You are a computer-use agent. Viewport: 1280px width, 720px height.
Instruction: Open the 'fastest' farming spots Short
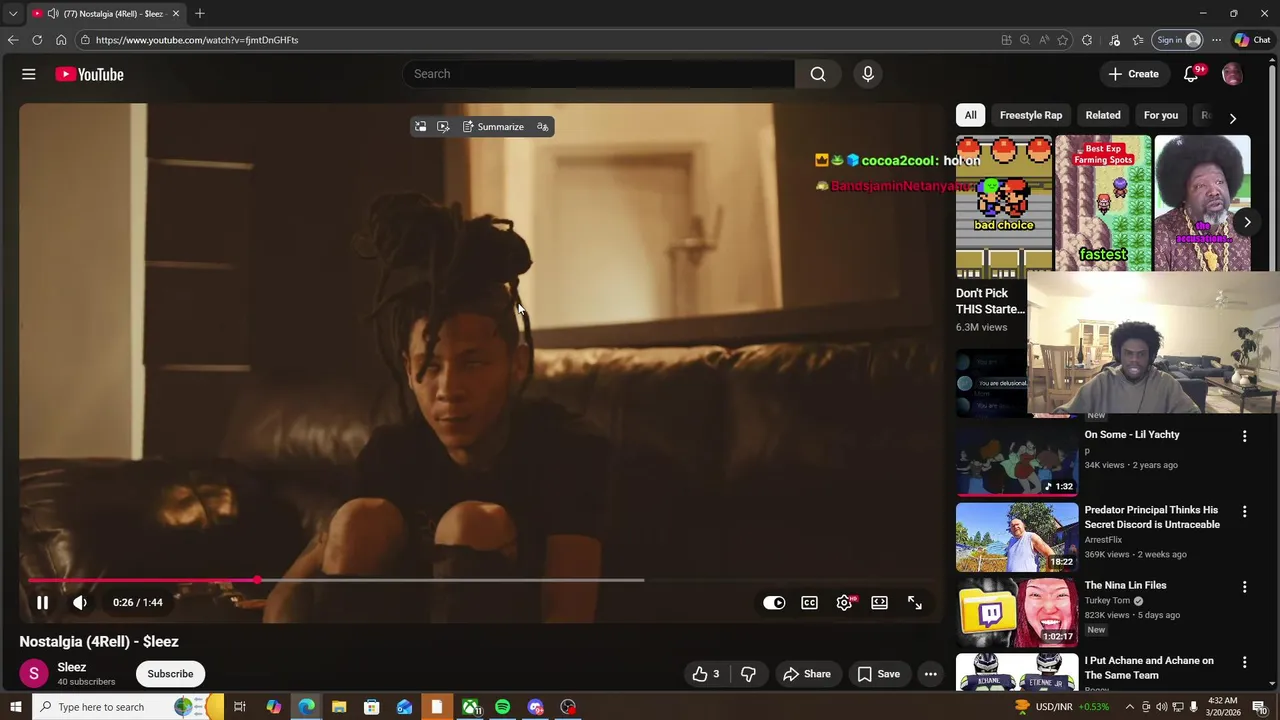click(1103, 203)
